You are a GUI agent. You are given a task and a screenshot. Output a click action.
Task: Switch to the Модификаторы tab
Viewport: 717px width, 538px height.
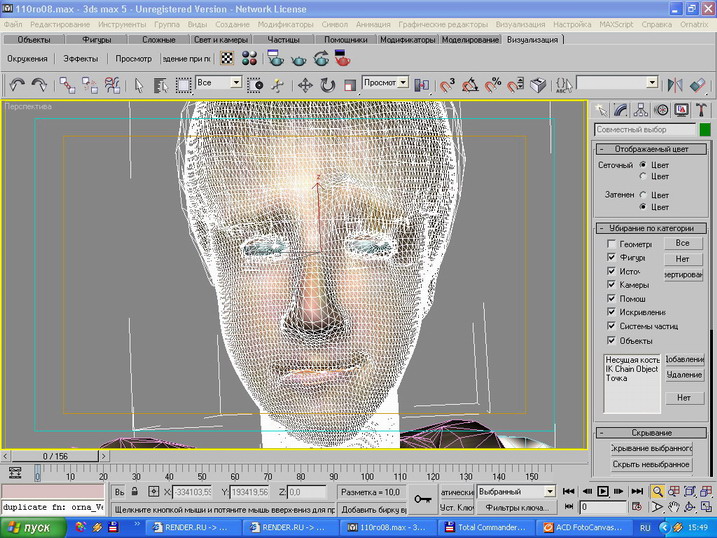[x=407, y=40]
